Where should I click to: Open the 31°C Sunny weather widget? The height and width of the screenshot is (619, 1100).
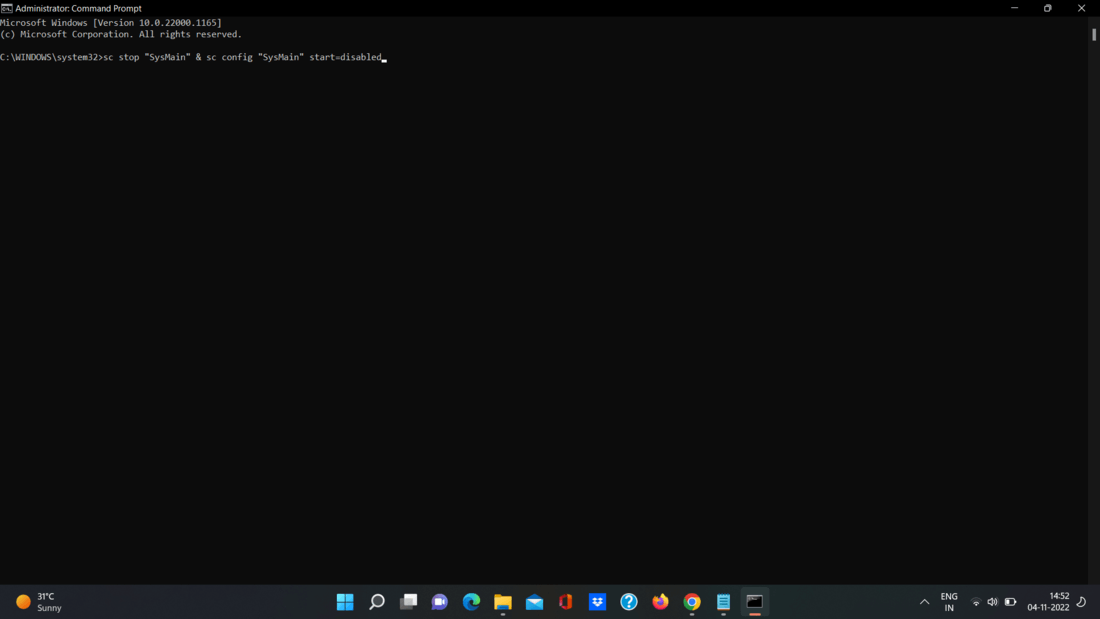coord(39,601)
